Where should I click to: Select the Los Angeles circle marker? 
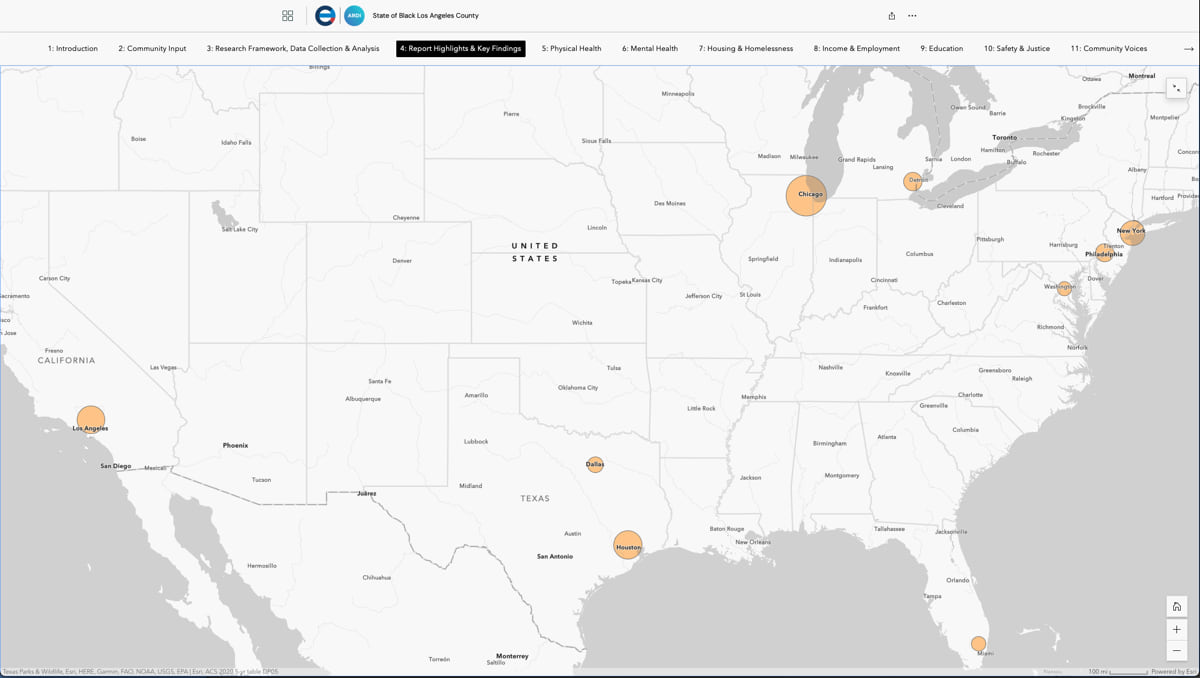(91, 420)
